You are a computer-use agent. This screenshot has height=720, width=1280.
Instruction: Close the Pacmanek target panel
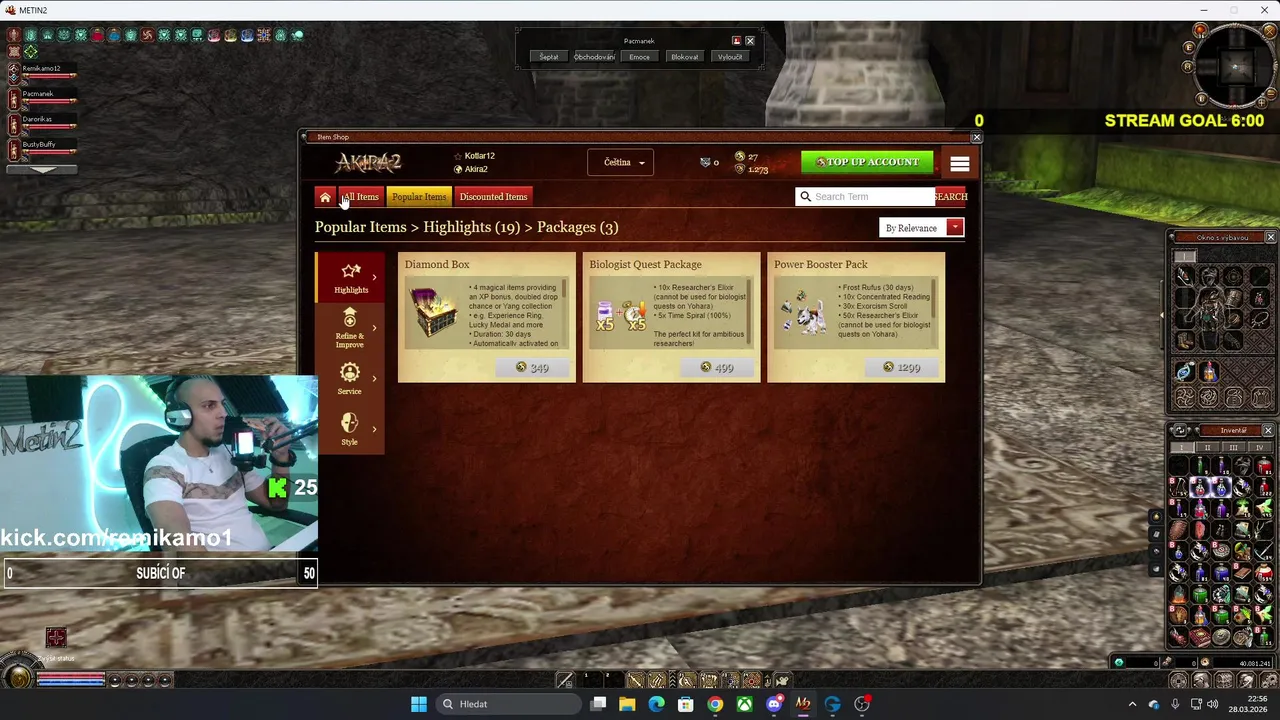(x=750, y=41)
